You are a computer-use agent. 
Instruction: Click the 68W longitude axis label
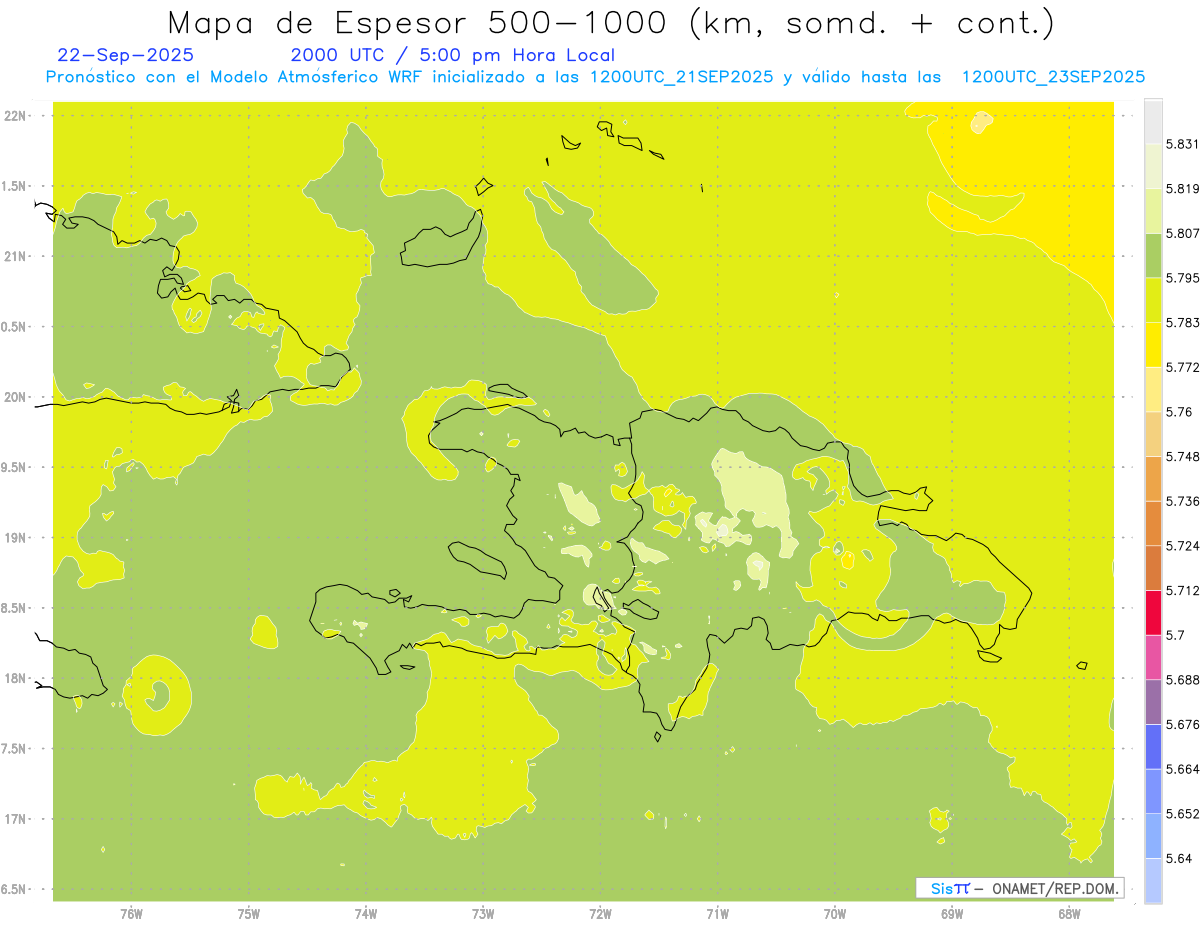tap(1069, 913)
